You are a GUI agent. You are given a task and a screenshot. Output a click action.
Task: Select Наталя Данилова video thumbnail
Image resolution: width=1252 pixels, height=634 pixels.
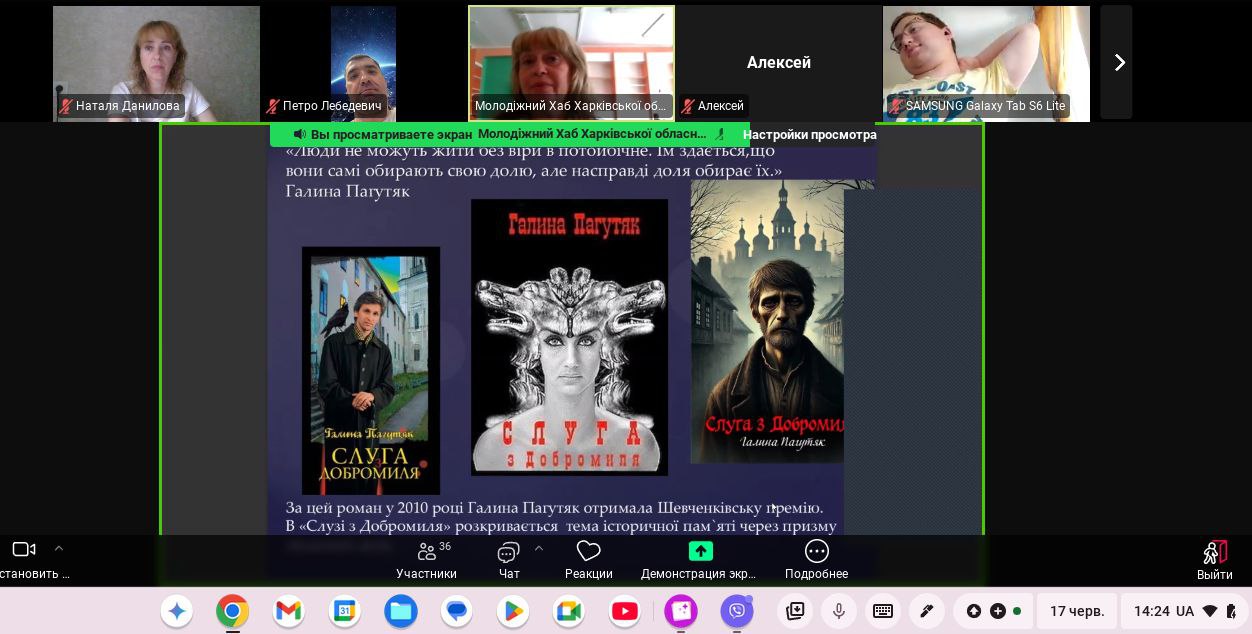(x=156, y=63)
